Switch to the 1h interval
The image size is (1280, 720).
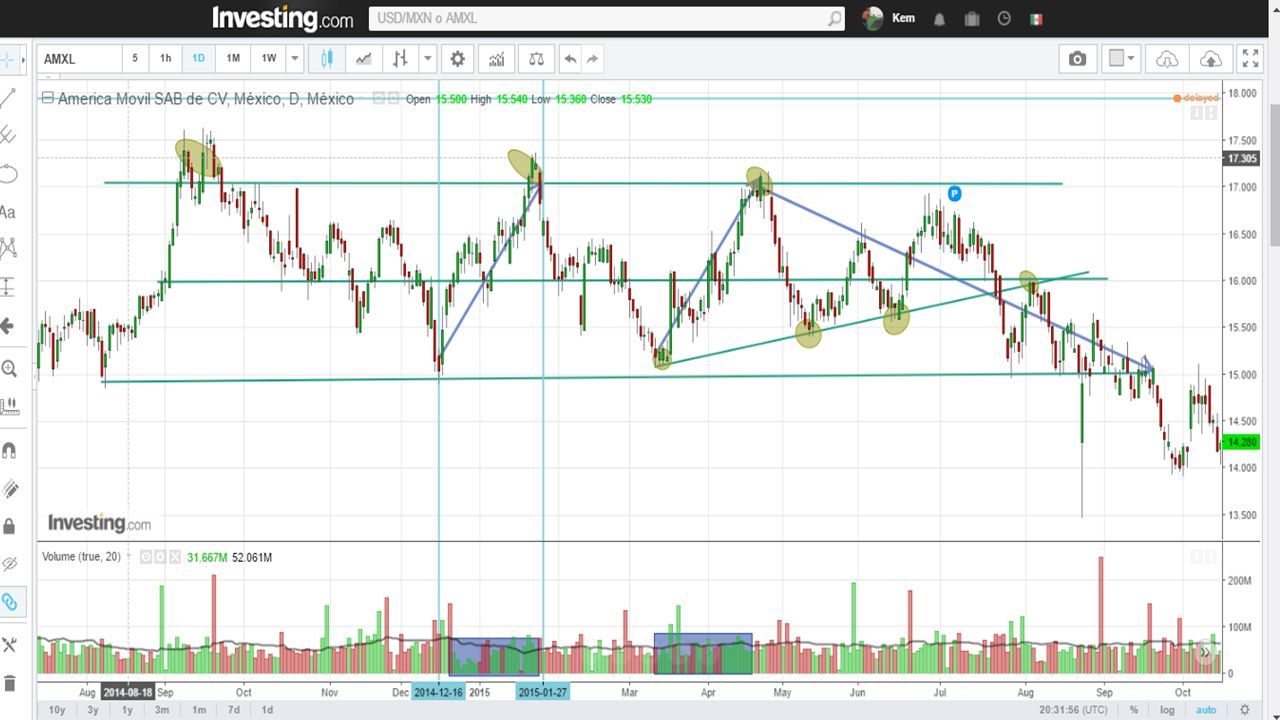click(165, 59)
